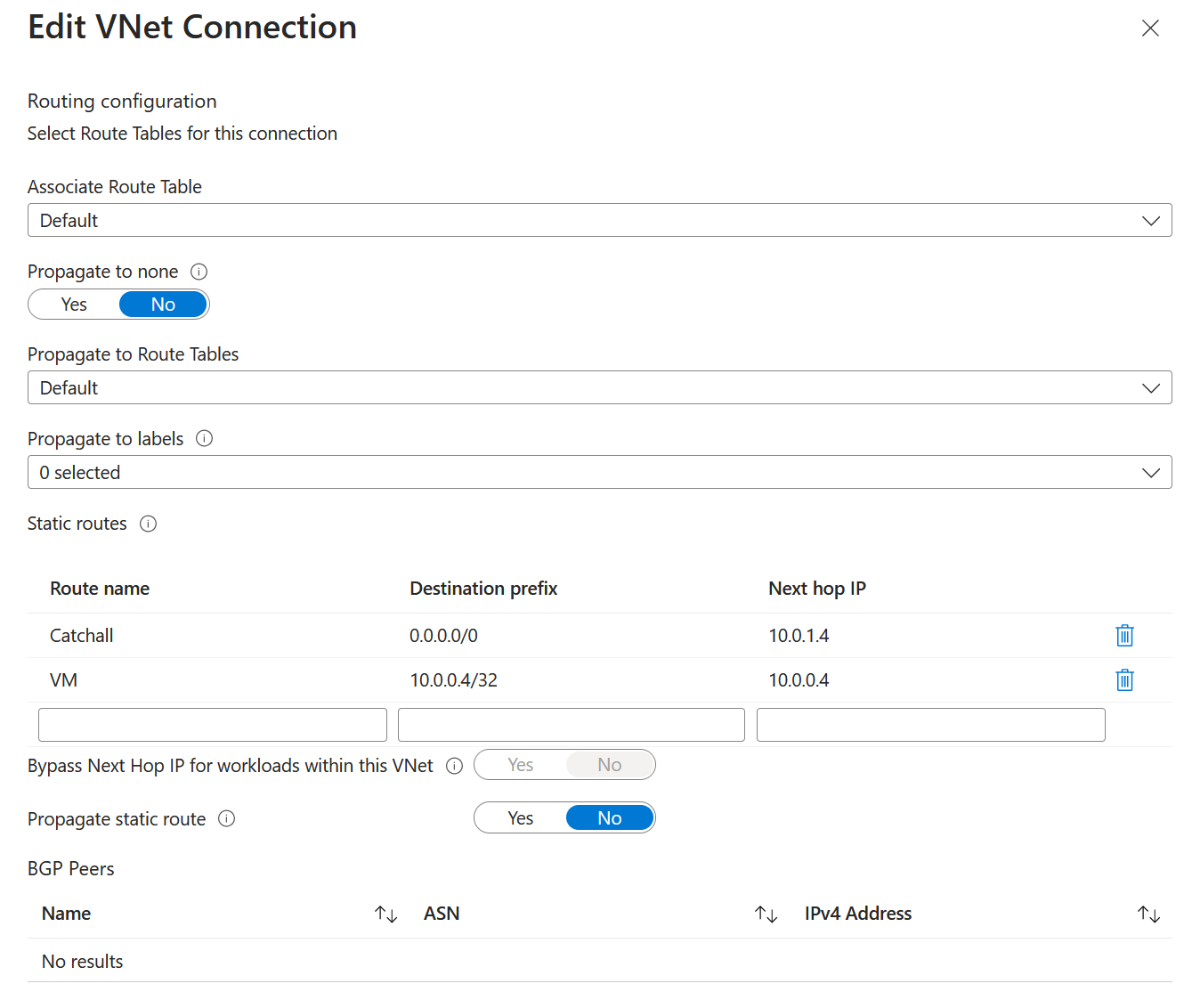Viewport: 1192px width, 1008px height.
Task: Set Propagate static route to No
Action: (610, 818)
